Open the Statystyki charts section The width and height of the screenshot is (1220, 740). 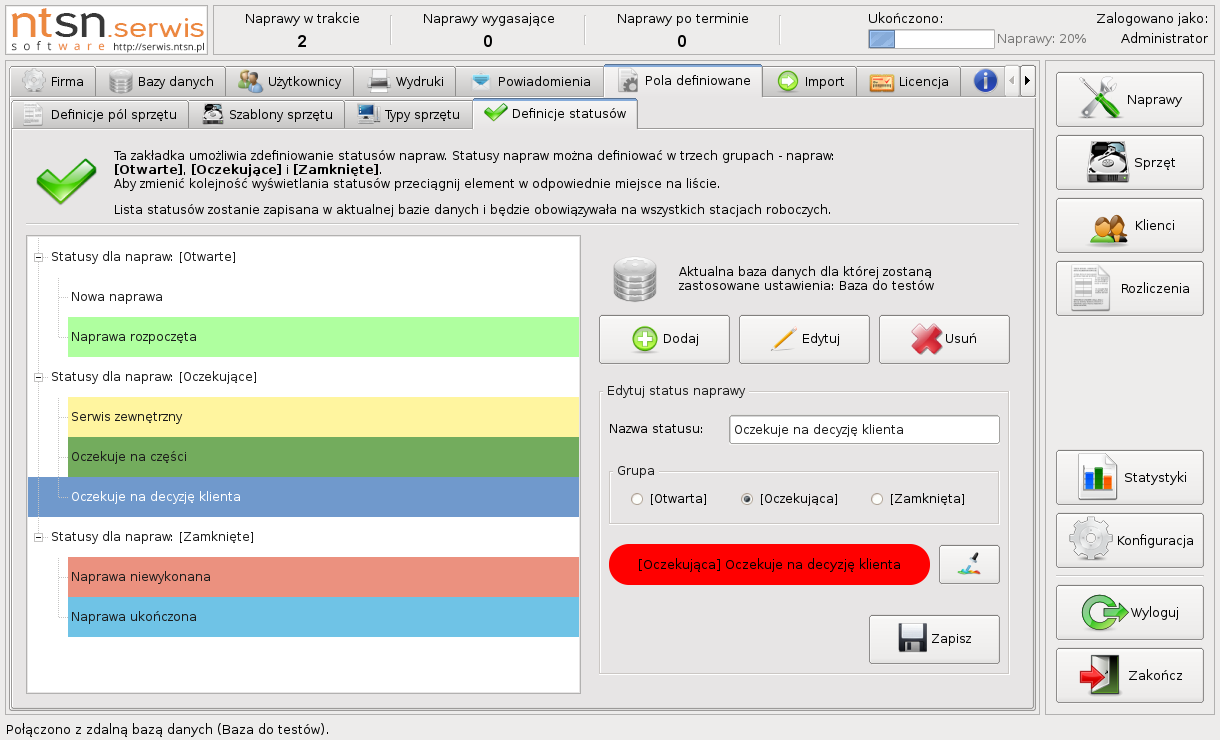pyautogui.click(x=1129, y=477)
